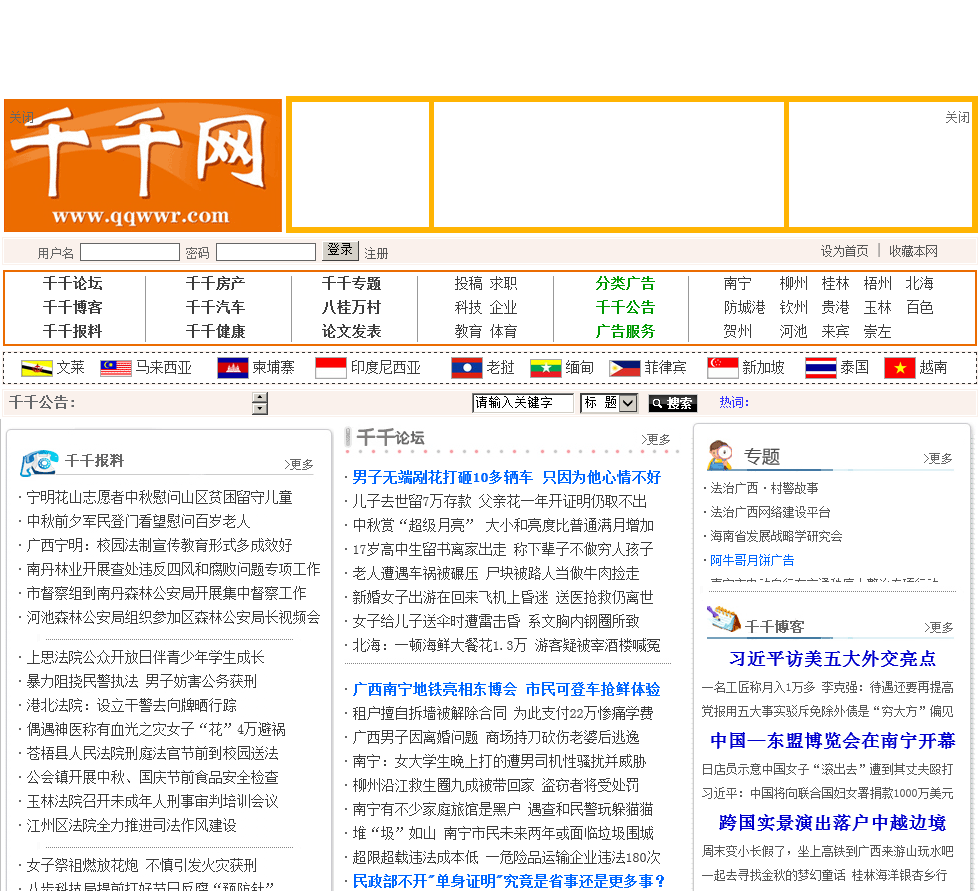Open 更多 in 千千报料 section
This screenshot has width=980, height=891.
click(x=299, y=464)
